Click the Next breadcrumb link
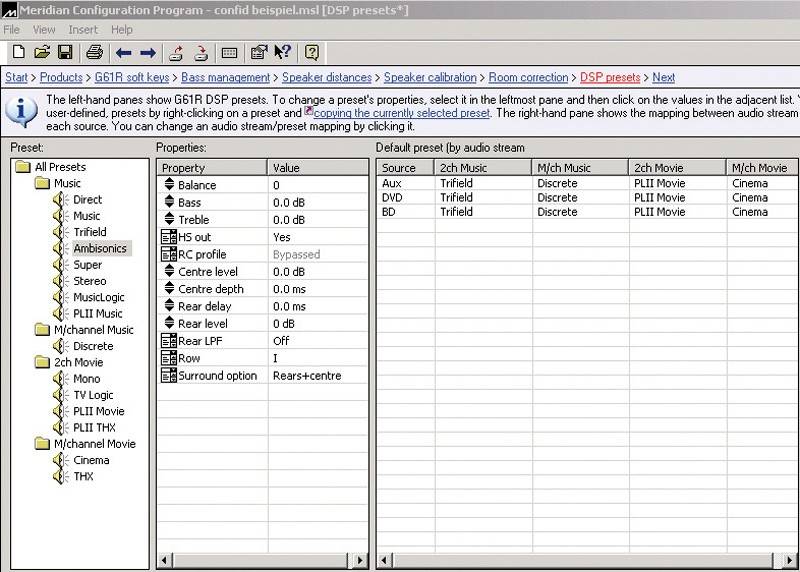The image size is (800, 572). pos(663,77)
